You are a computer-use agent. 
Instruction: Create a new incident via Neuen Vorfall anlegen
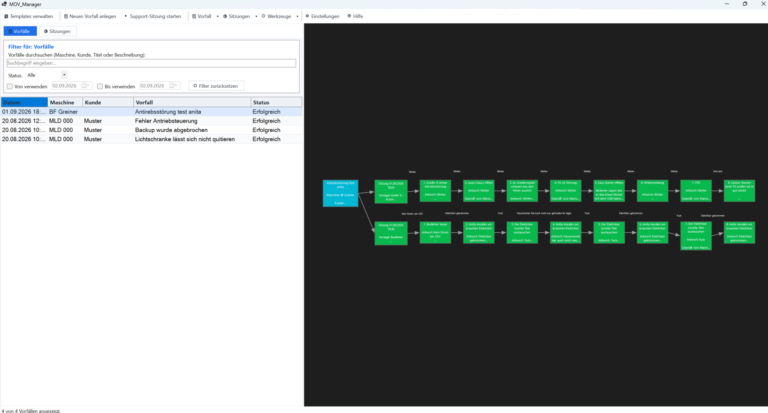90,16
